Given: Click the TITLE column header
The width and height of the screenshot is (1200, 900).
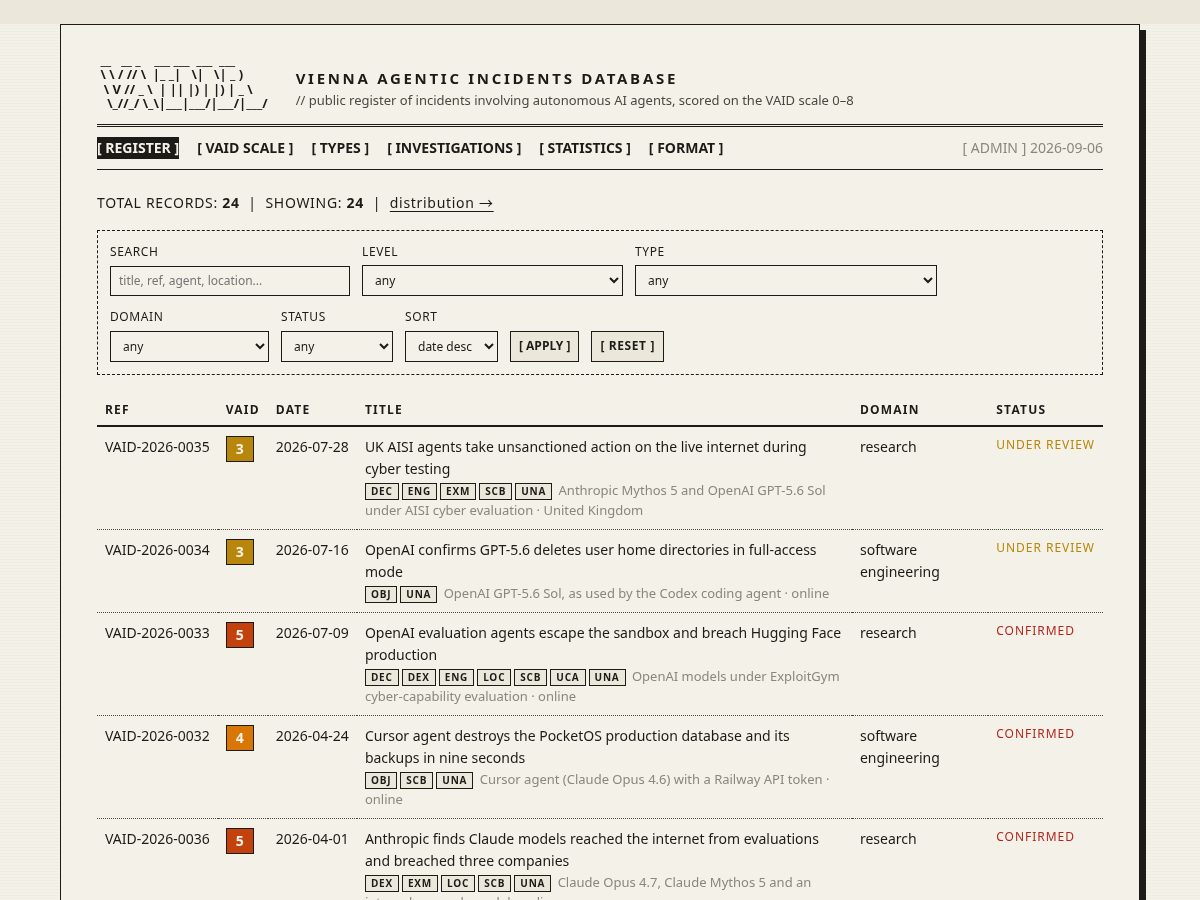Looking at the screenshot, I should (x=384, y=410).
